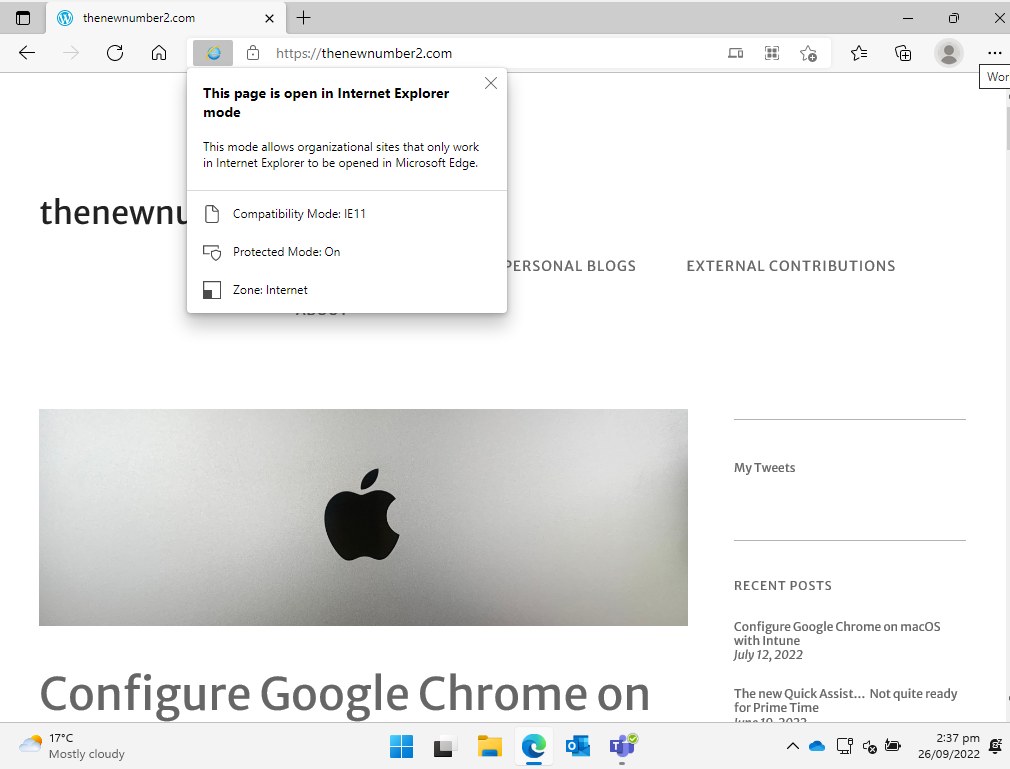Open File Explorer from the taskbar
The image size is (1010, 769).
490,746
